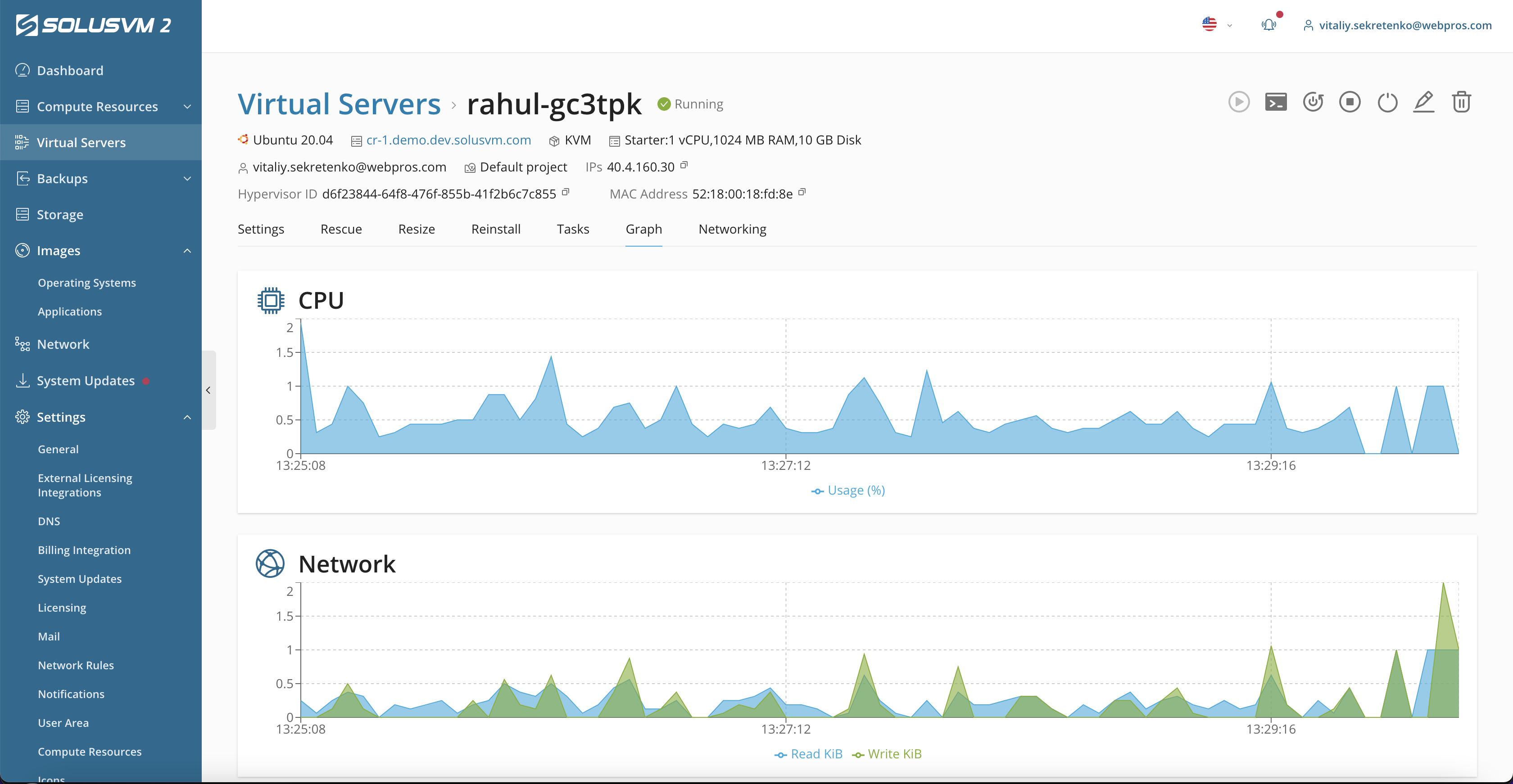Open the notifications bell icon
Image resolution: width=1513 pixels, height=784 pixels.
click(x=1268, y=25)
